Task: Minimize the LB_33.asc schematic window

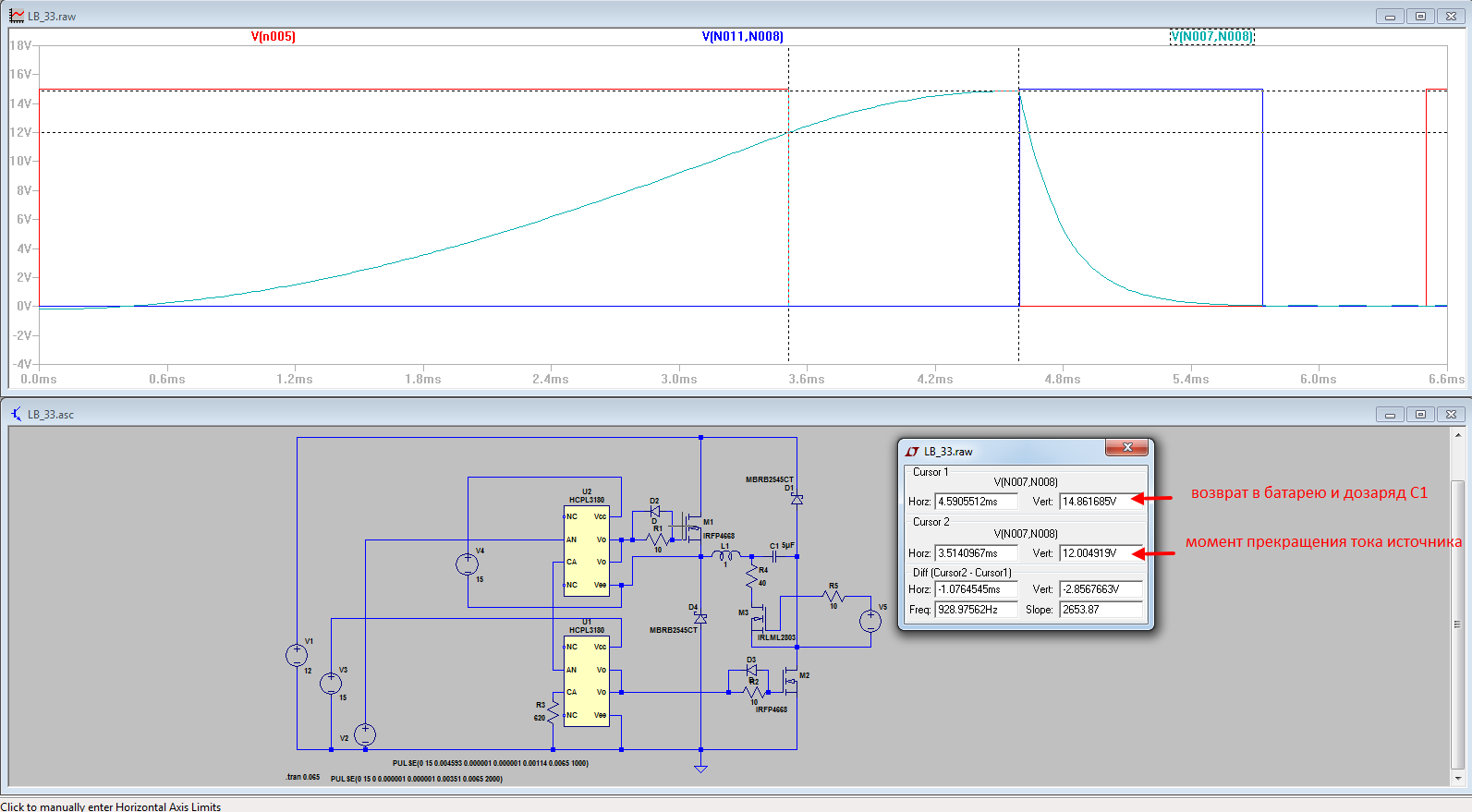Action: pyautogui.click(x=1390, y=415)
